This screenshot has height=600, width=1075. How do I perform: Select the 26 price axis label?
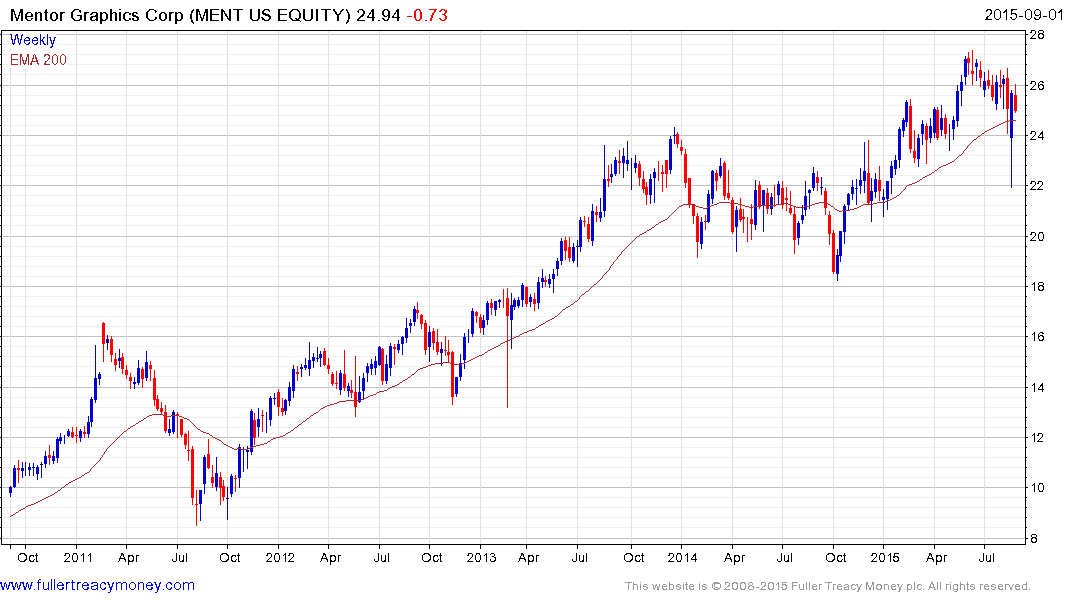1037,86
